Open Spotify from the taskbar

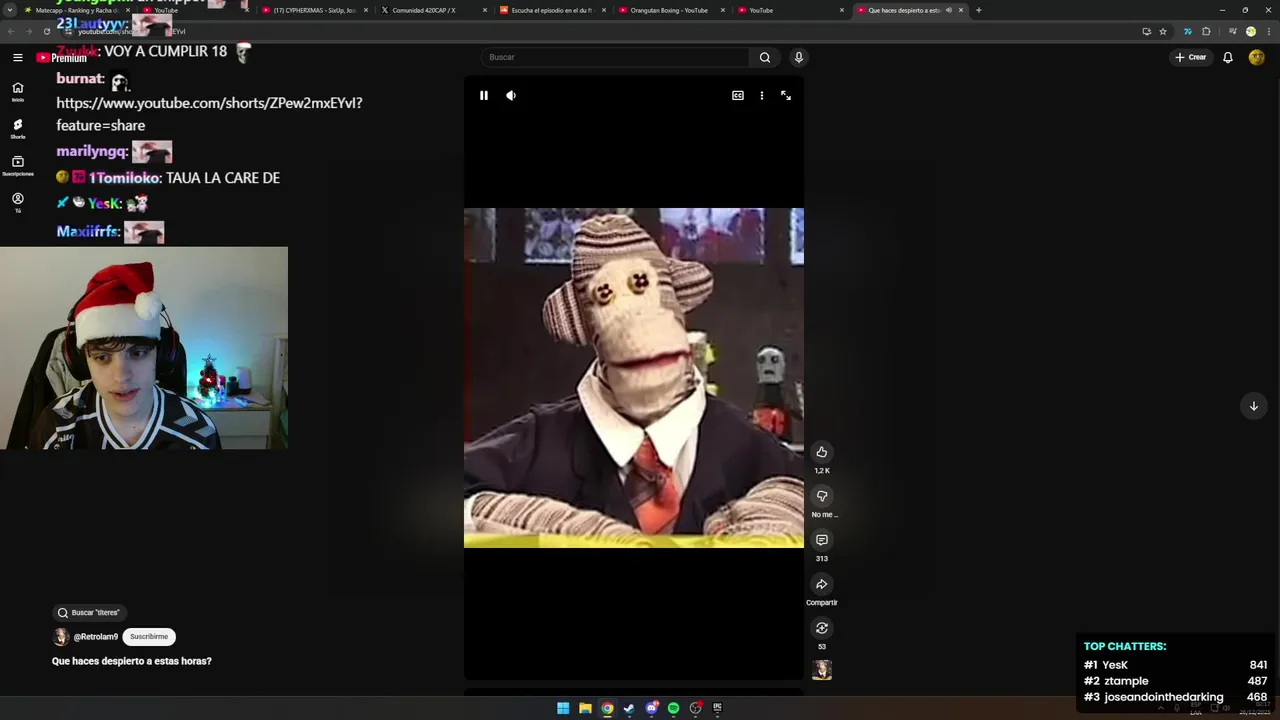coord(674,708)
